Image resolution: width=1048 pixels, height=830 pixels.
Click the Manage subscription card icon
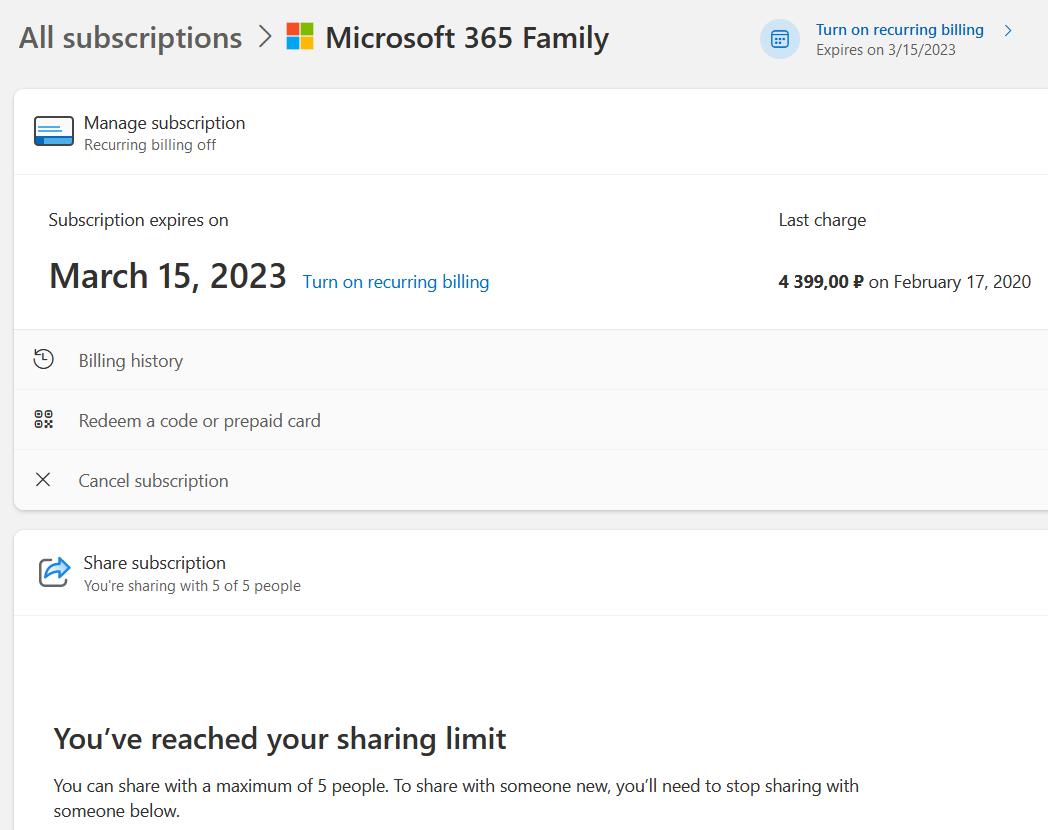(54, 132)
